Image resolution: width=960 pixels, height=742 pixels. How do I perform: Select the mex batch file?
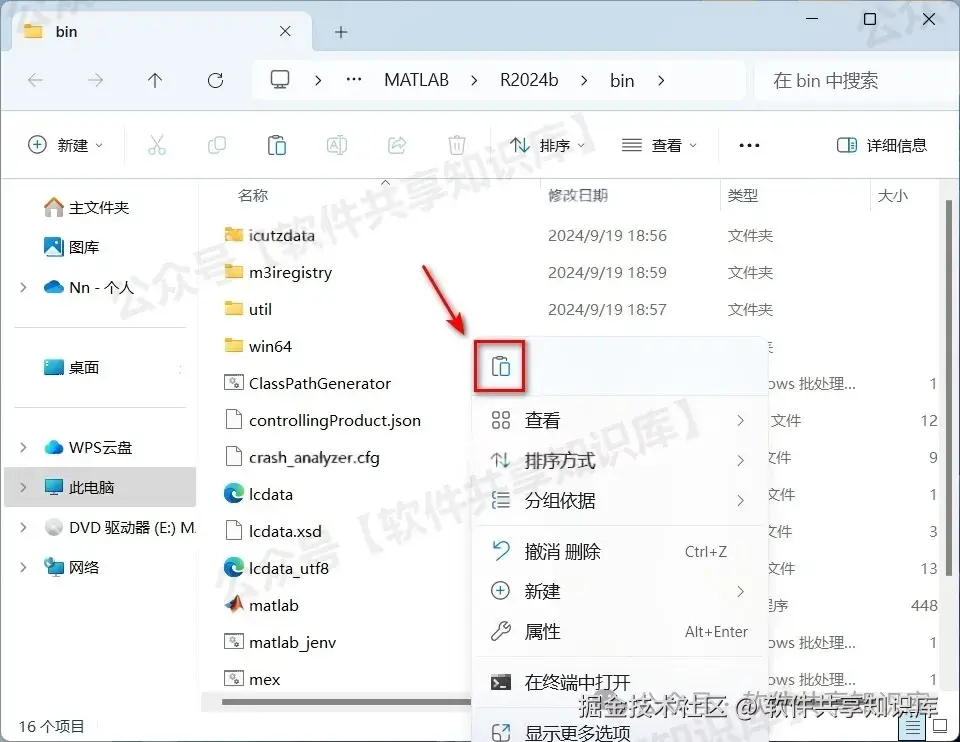tap(252, 679)
